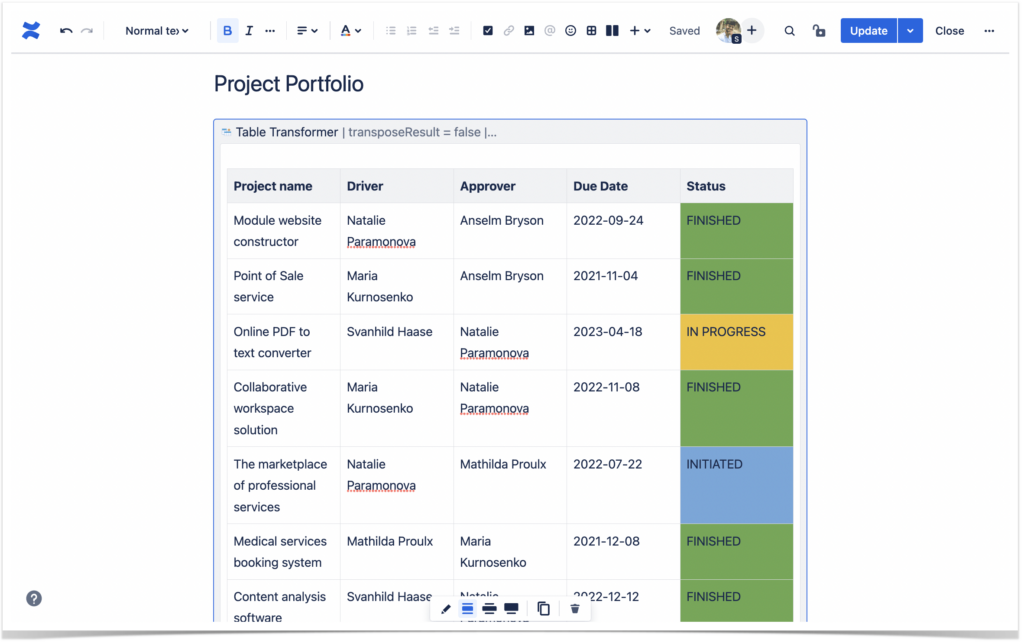Toggle italic formatting
This screenshot has width=1024, height=643.
[x=249, y=30]
